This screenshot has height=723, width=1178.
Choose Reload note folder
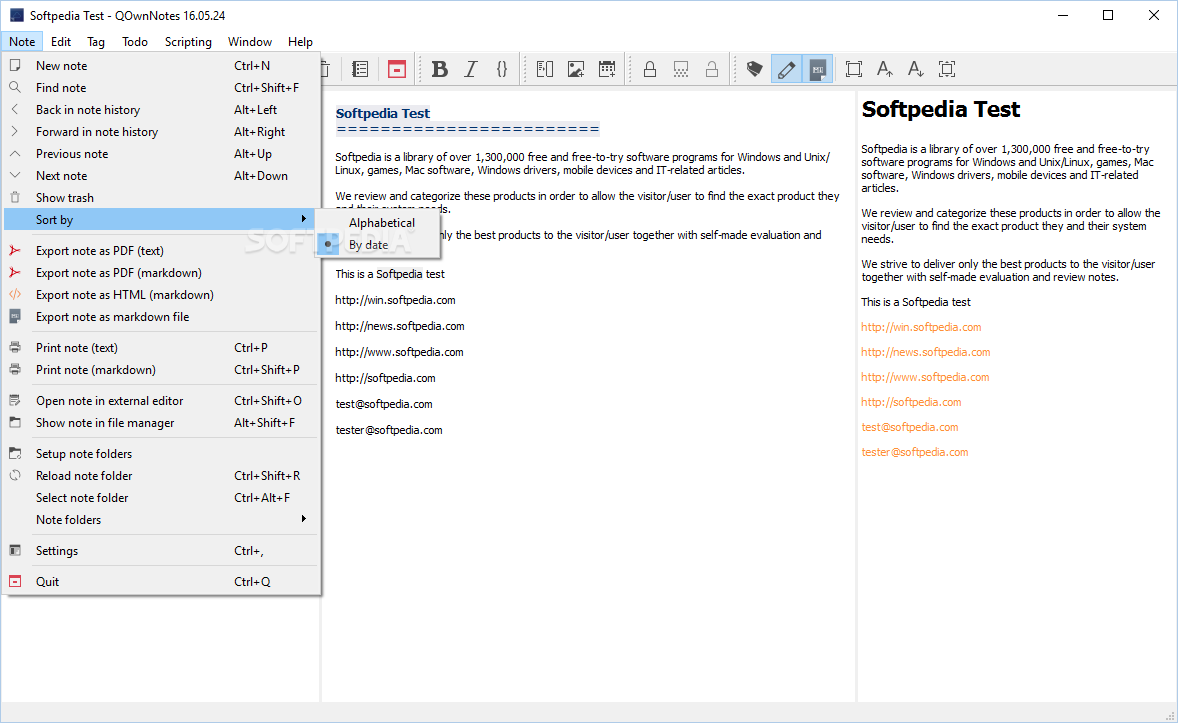[x=161, y=476]
